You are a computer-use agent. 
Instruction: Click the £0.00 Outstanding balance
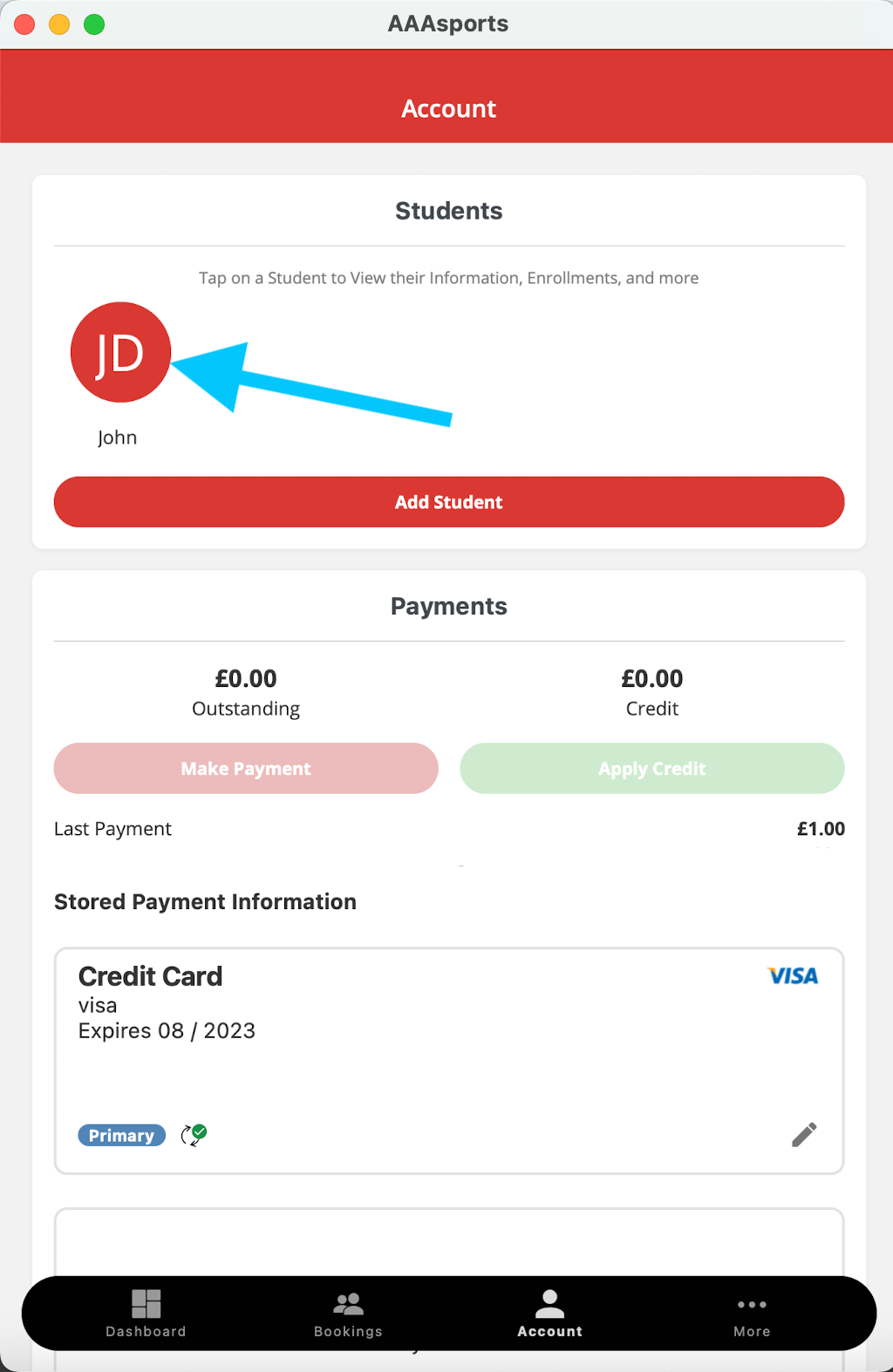[x=246, y=679]
